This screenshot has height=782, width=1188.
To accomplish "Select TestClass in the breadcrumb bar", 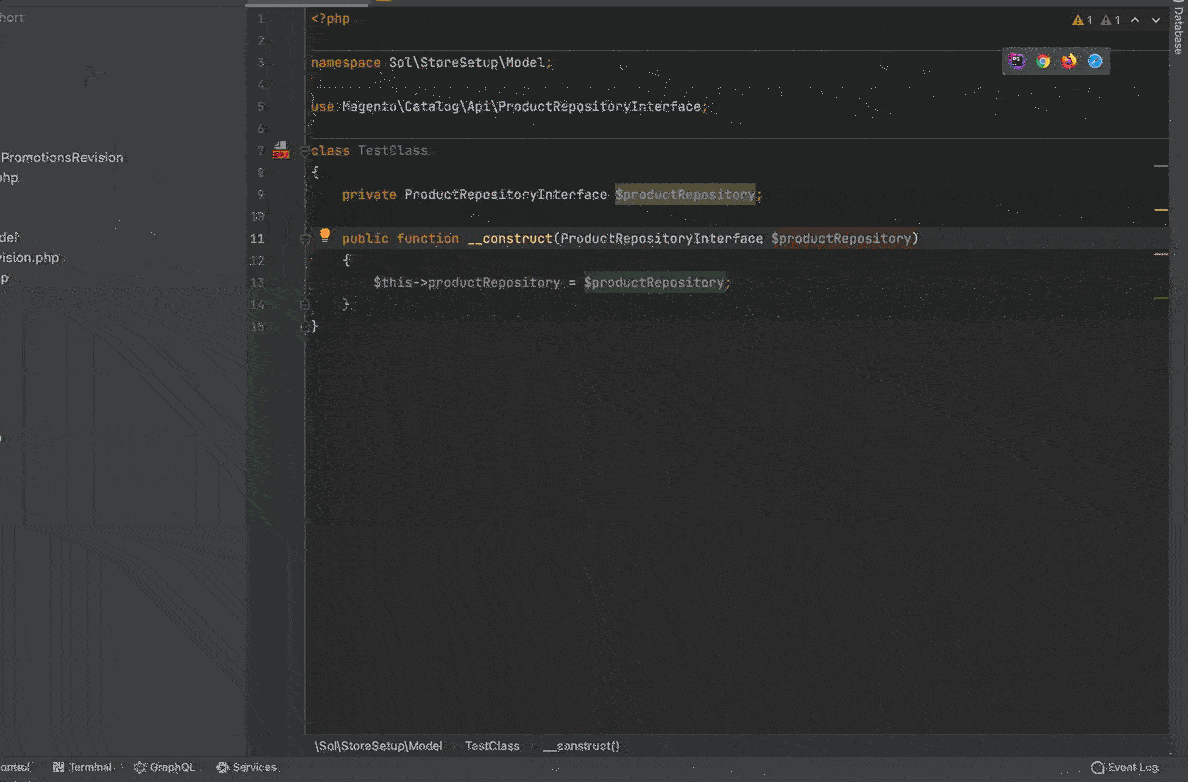I will click(x=492, y=746).
